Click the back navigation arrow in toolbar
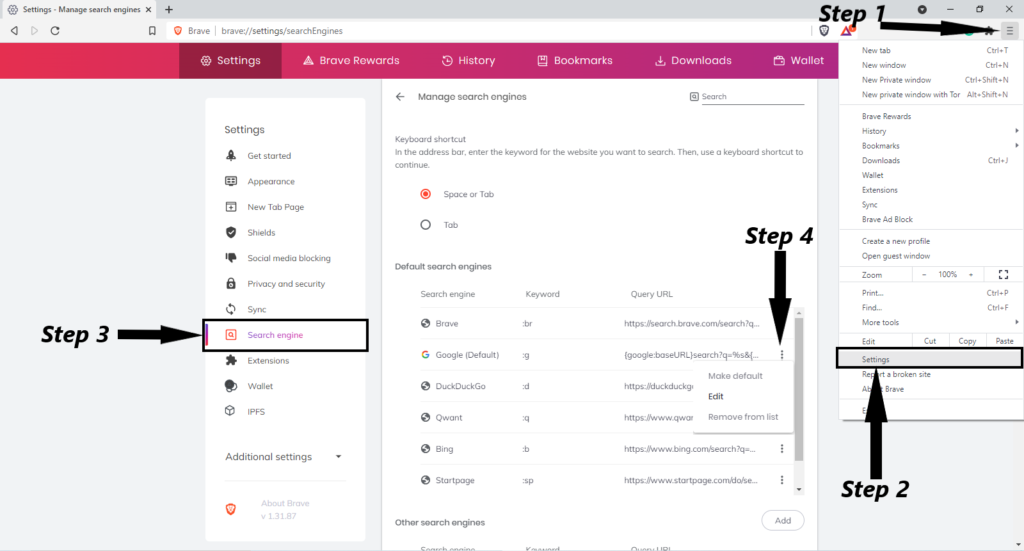This screenshot has height=551, width=1024. (14, 31)
